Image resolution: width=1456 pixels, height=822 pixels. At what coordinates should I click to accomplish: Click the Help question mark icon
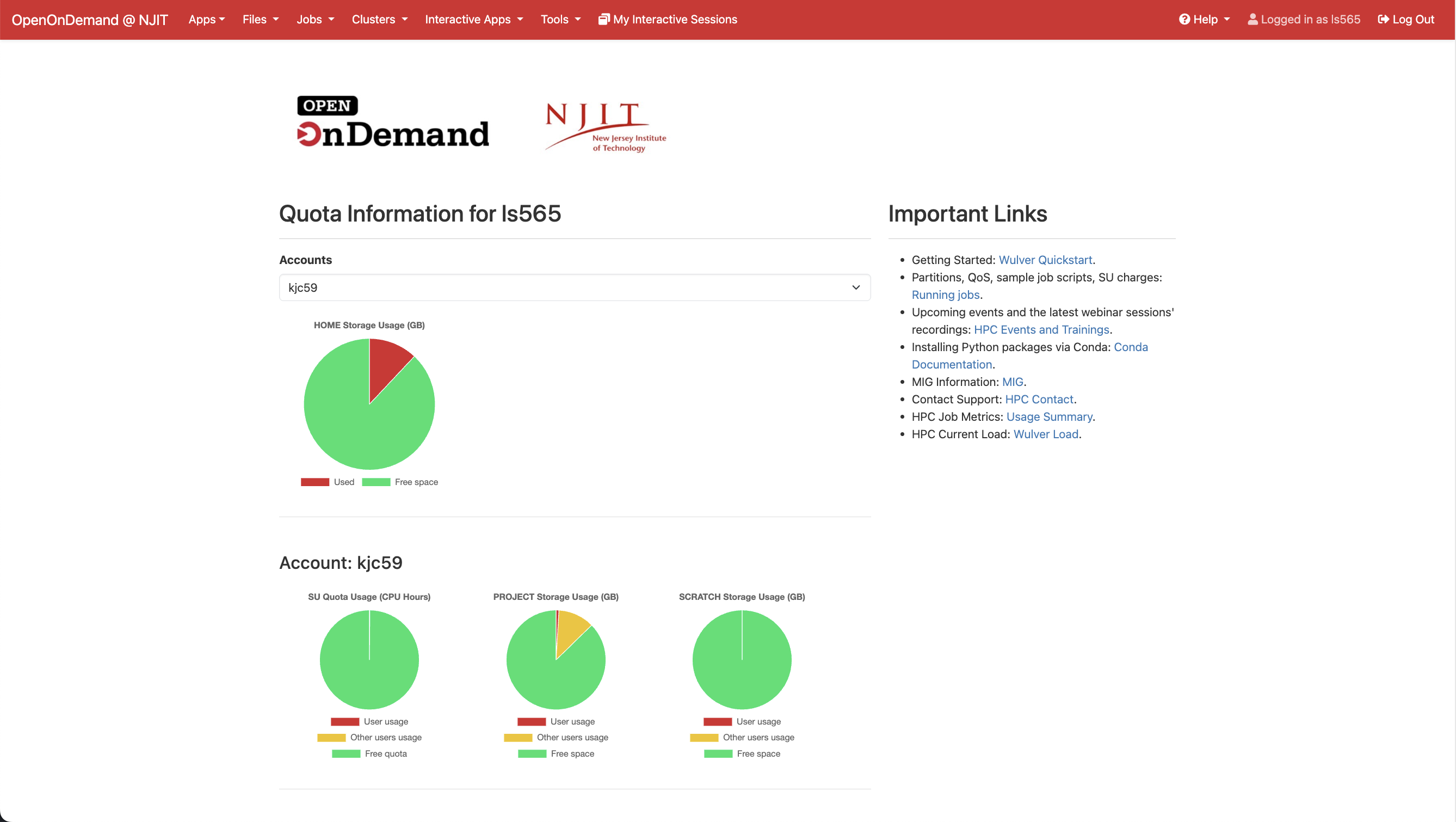[x=1185, y=19]
